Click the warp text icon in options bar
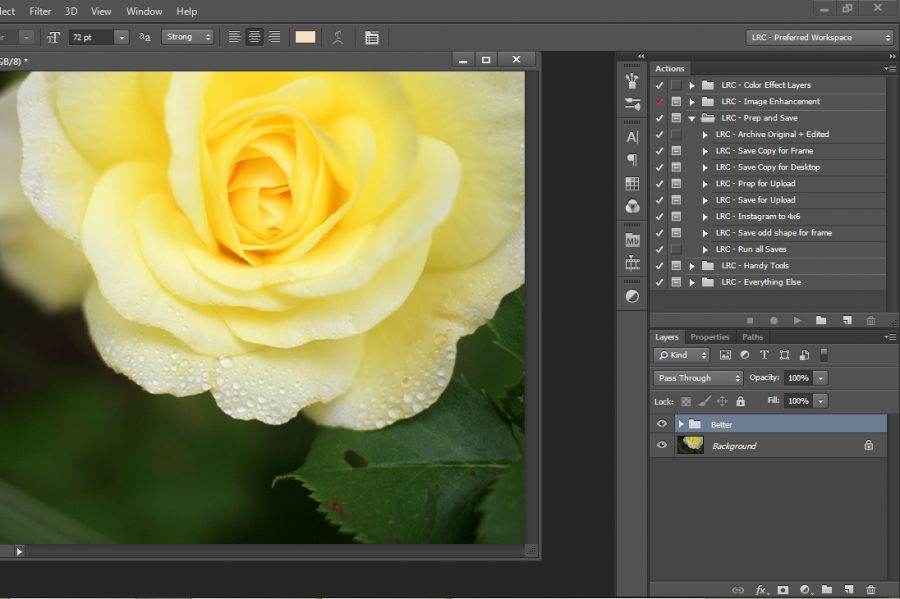The height and width of the screenshot is (599, 900). pyautogui.click(x=338, y=38)
